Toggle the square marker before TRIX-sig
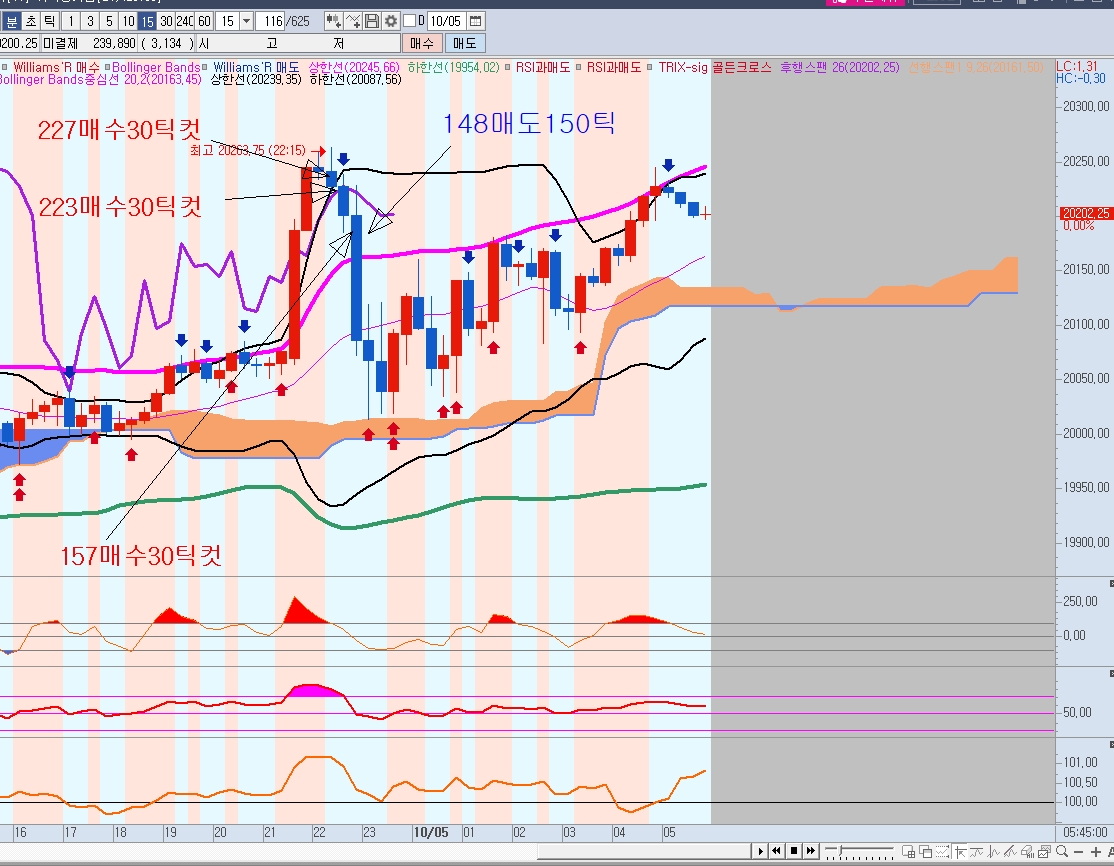 (650, 67)
